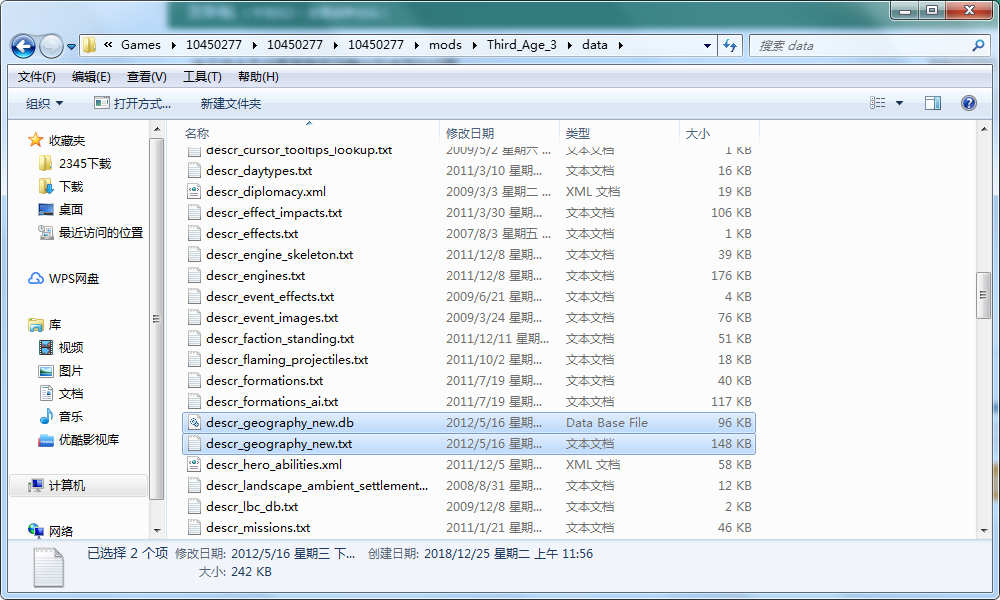This screenshot has height=600, width=1000.
Task: Toggle the preview pane icon
Action: 932,103
